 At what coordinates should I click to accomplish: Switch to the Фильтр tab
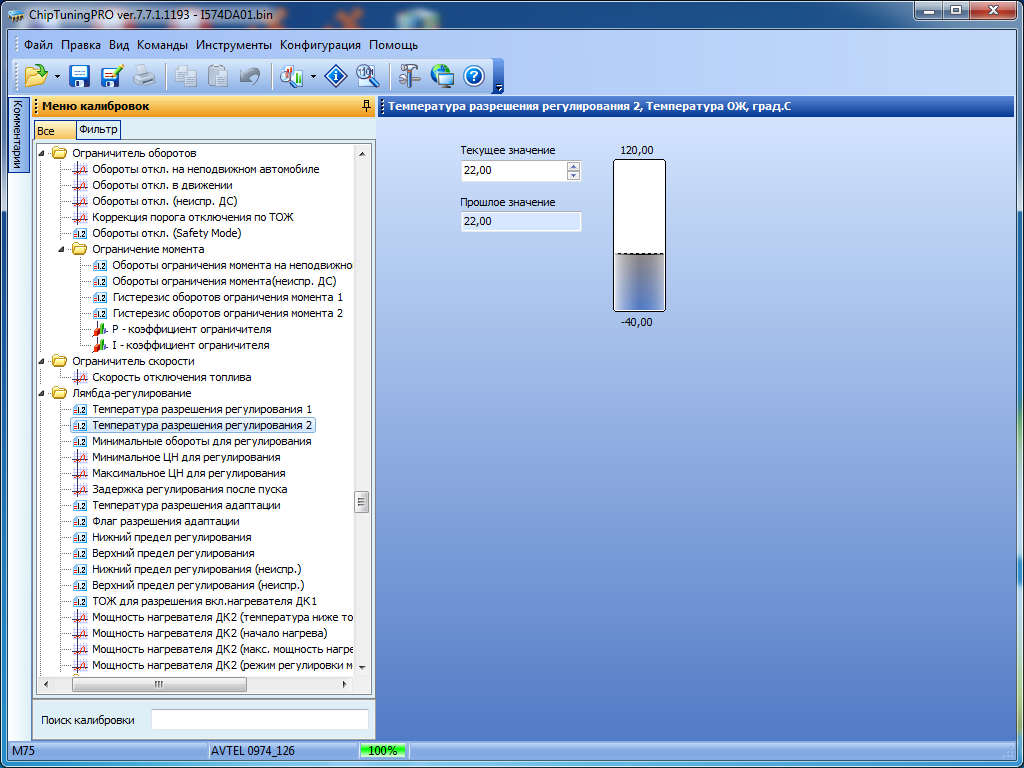pyautogui.click(x=98, y=130)
